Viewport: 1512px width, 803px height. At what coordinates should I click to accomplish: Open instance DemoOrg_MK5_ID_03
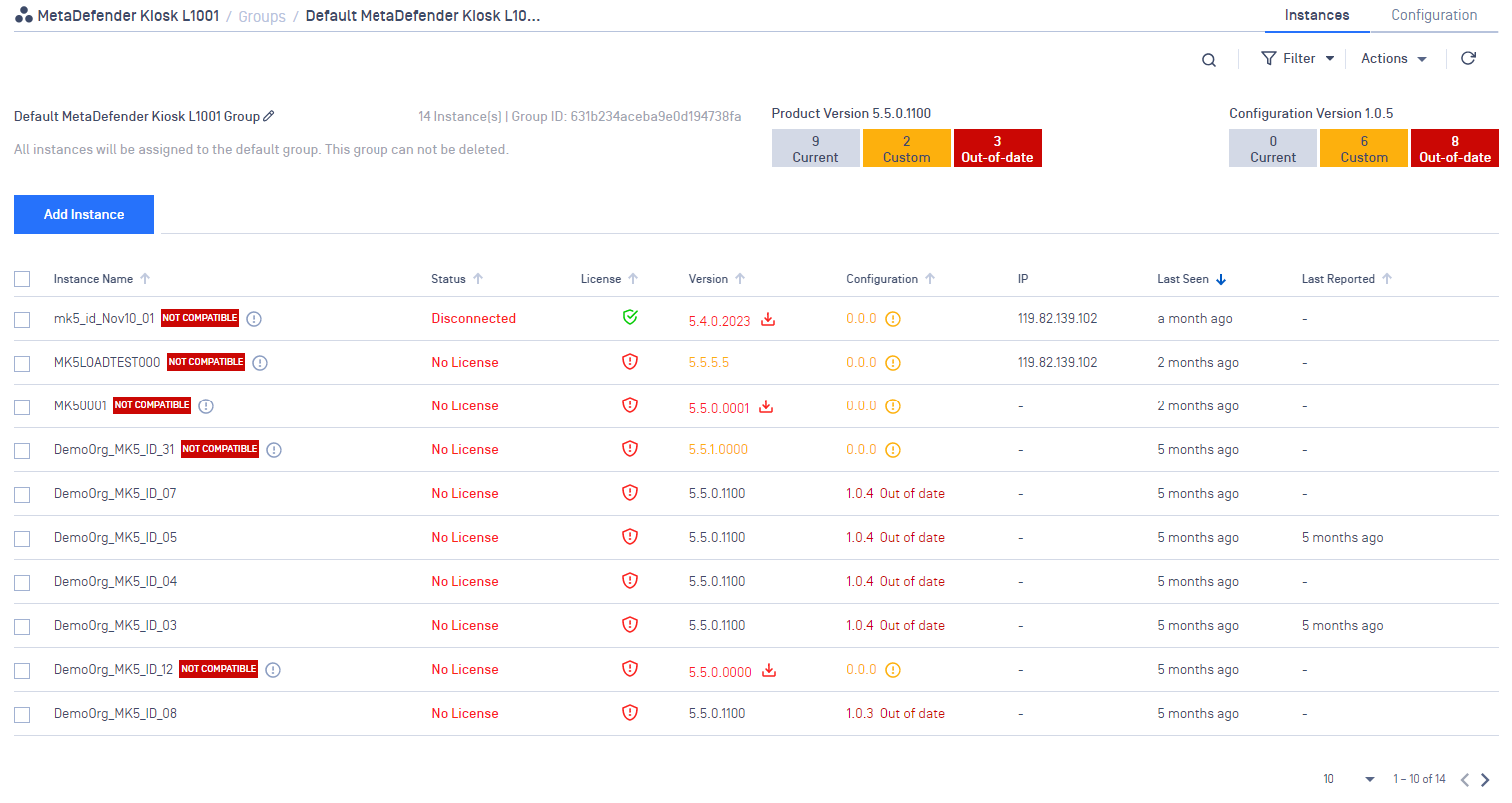click(x=115, y=626)
